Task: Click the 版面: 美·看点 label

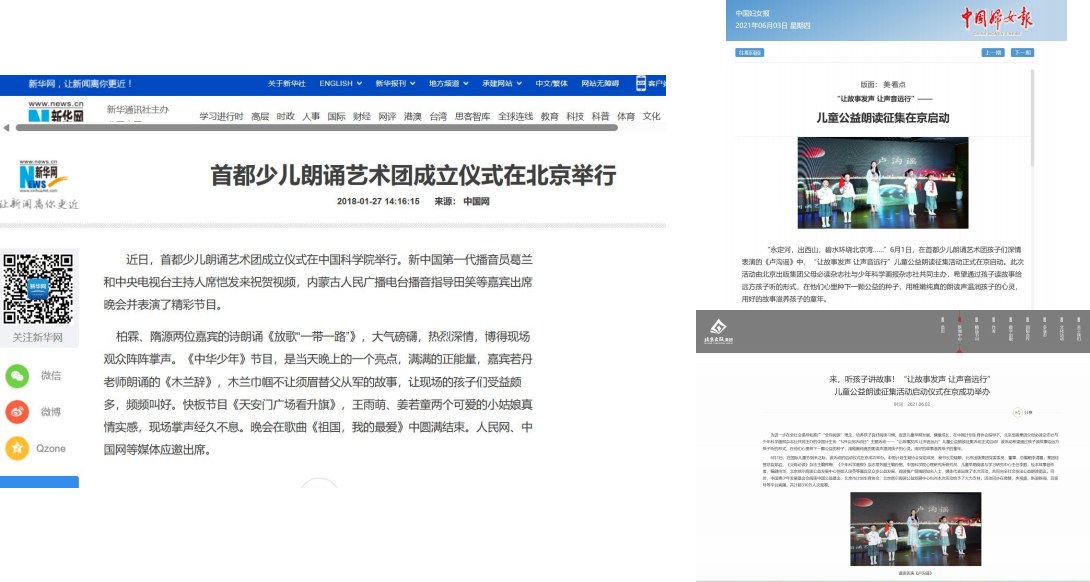Action: (x=883, y=84)
